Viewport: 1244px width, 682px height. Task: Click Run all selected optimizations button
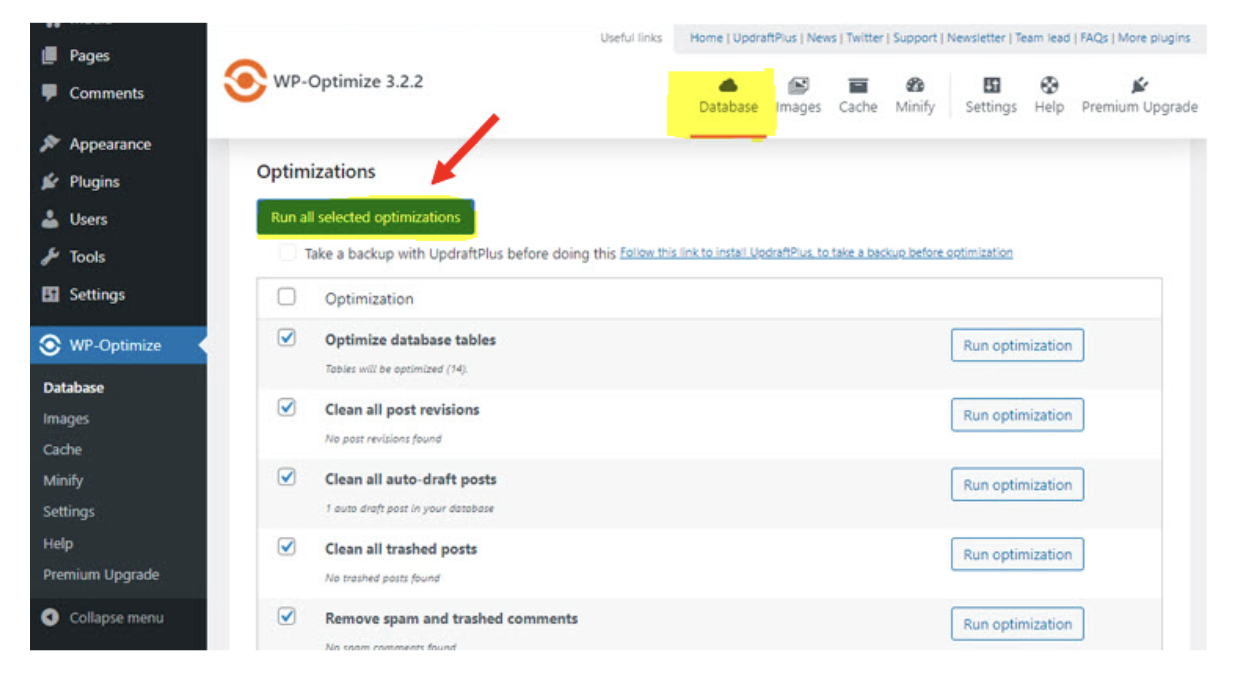pyautogui.click(x=366, y=218)
